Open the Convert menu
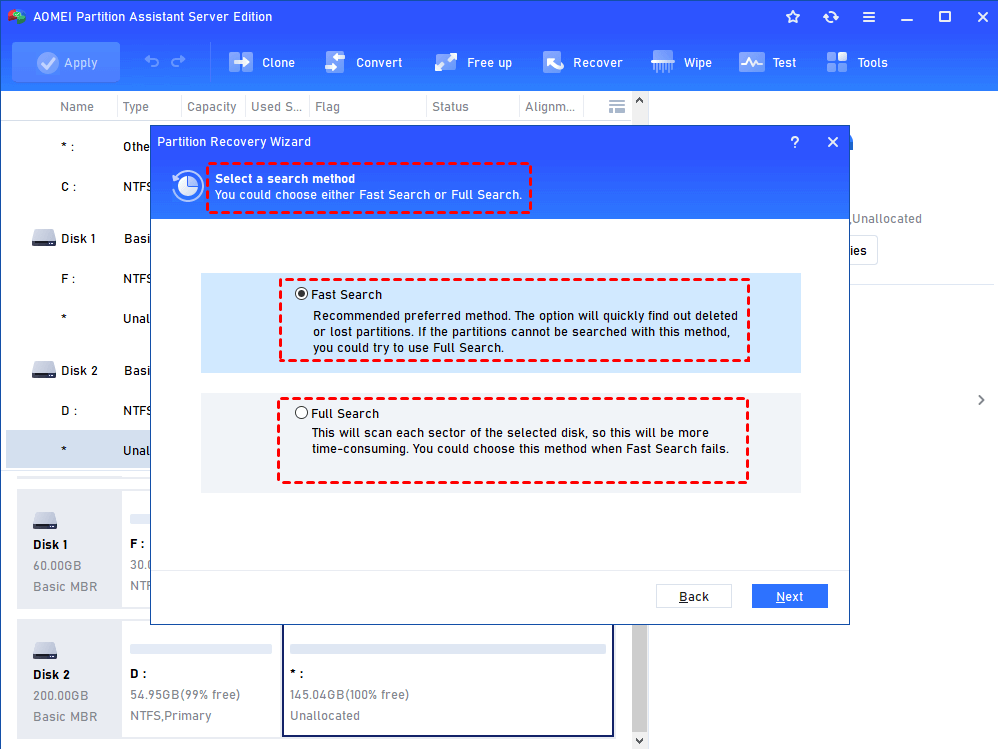Screen dimensions: 998x749 click(x=363, y=62)
